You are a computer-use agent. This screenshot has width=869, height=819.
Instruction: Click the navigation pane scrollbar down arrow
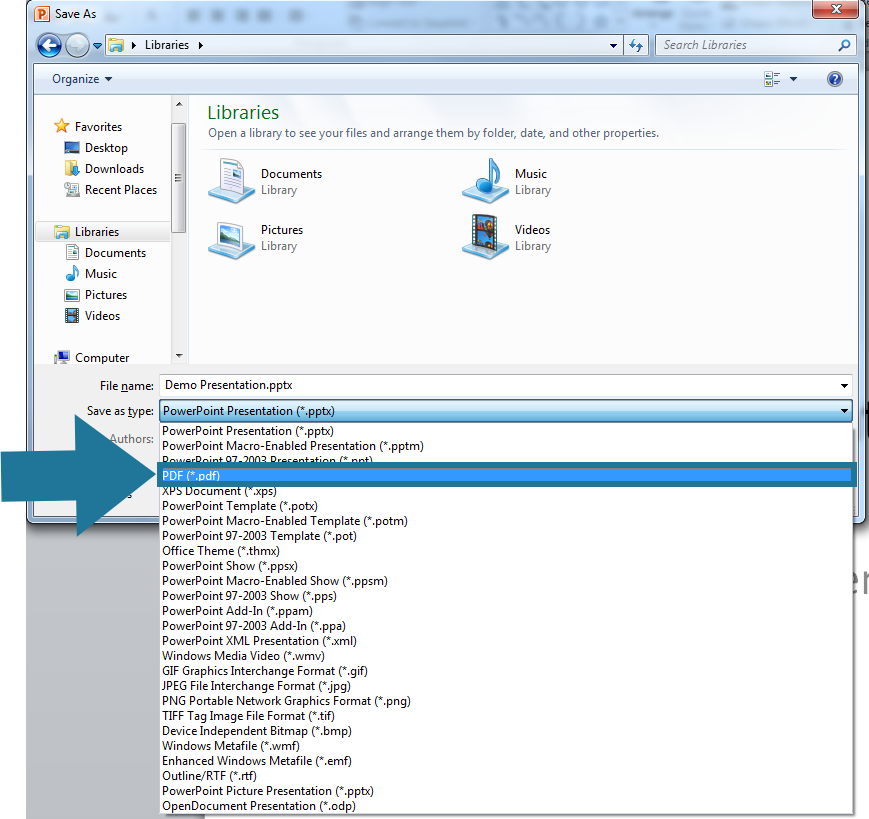[x=179, y=356]
